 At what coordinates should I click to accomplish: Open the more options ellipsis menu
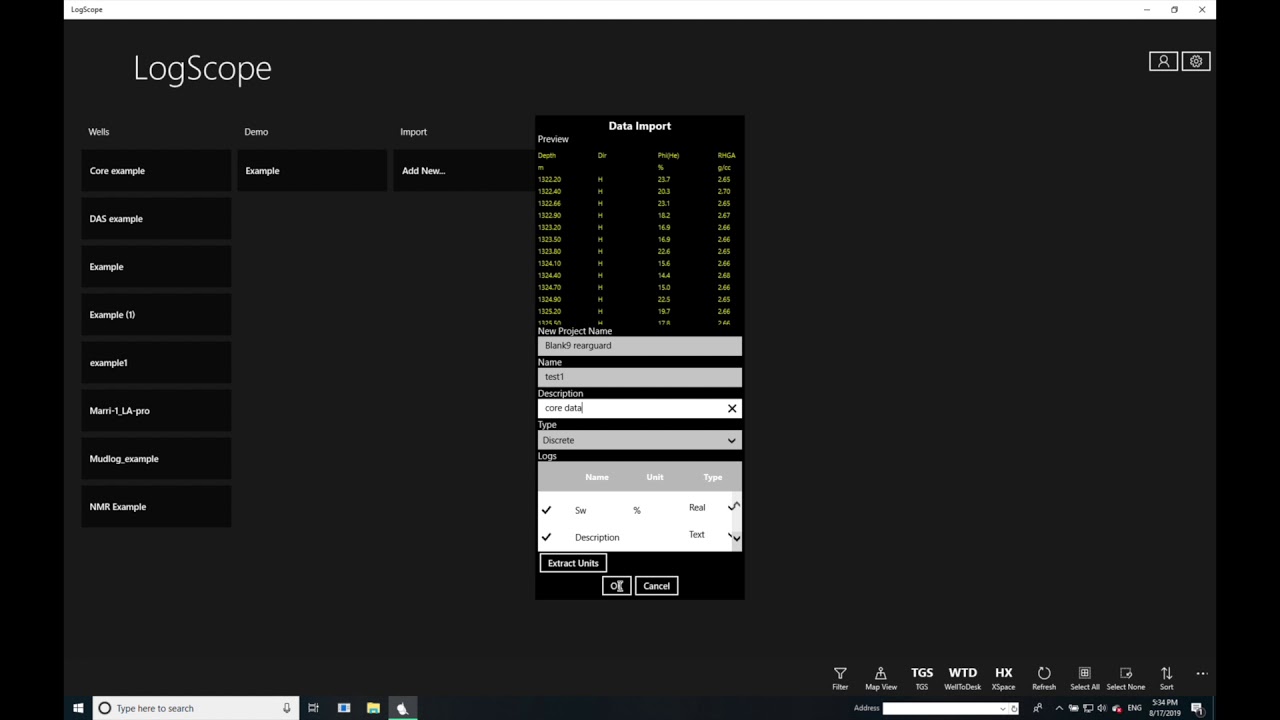click(1202, 674)
